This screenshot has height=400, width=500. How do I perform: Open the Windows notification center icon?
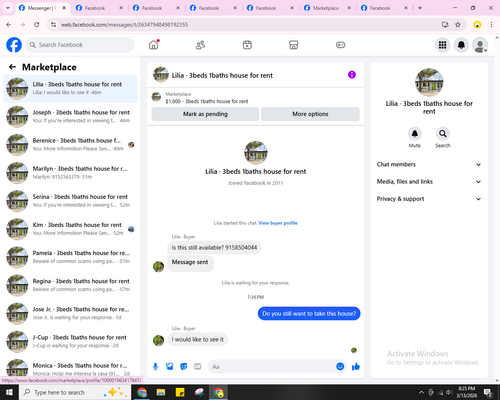[x=488, y=393]
